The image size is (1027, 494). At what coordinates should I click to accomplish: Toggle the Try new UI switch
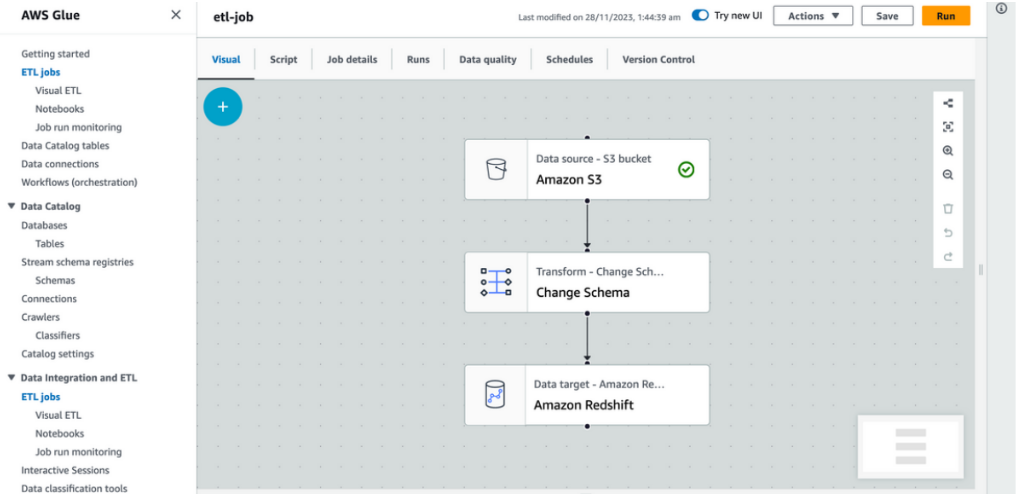700,16
